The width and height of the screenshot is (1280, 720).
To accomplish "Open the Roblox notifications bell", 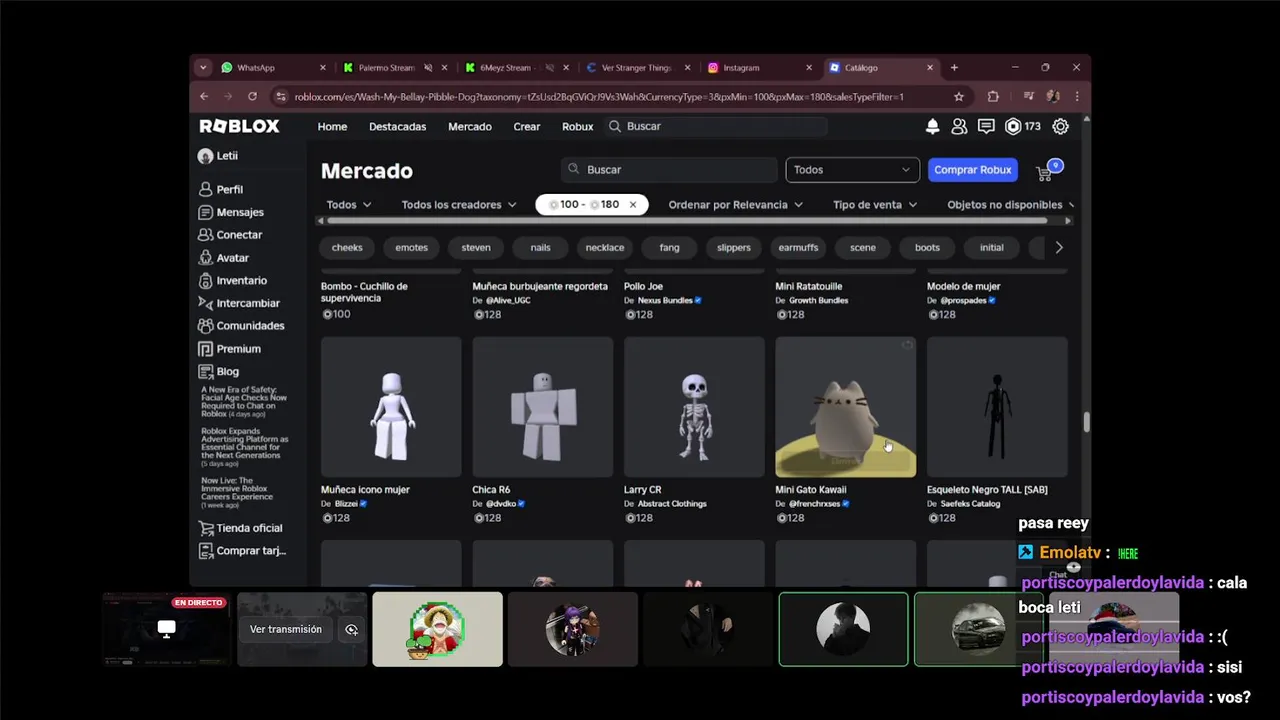I will [932, 126].
